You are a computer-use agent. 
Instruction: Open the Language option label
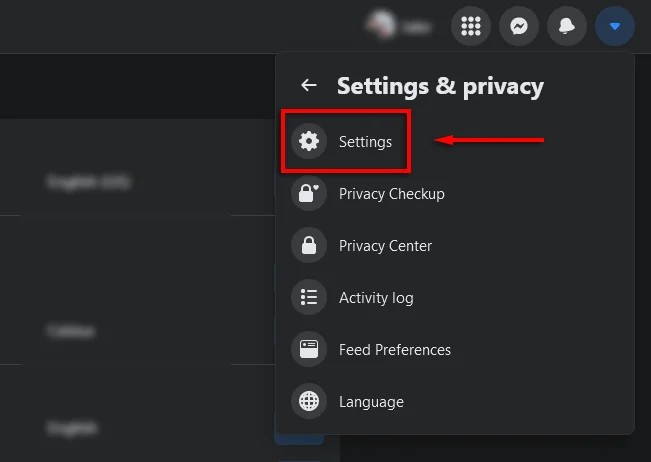(371, 402)
